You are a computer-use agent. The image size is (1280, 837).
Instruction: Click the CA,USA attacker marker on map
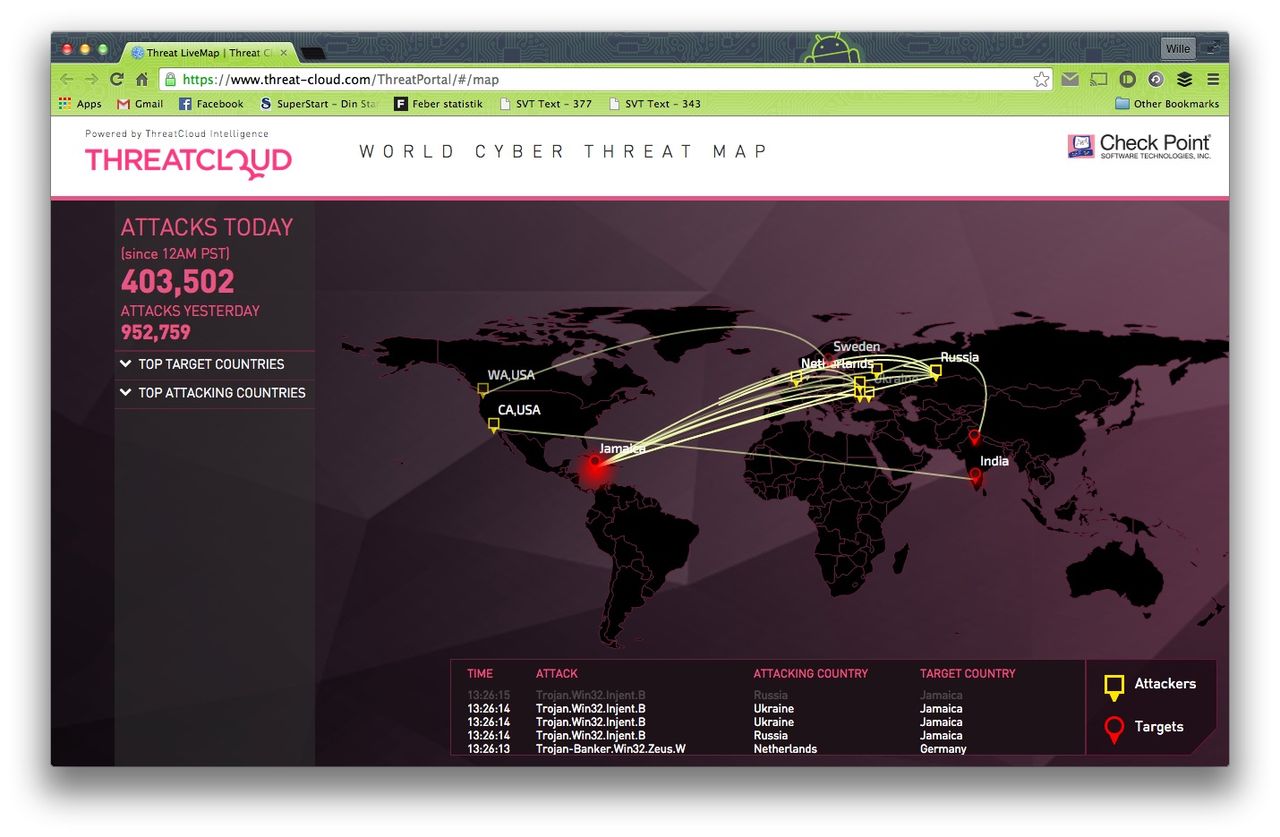(493, 425)
